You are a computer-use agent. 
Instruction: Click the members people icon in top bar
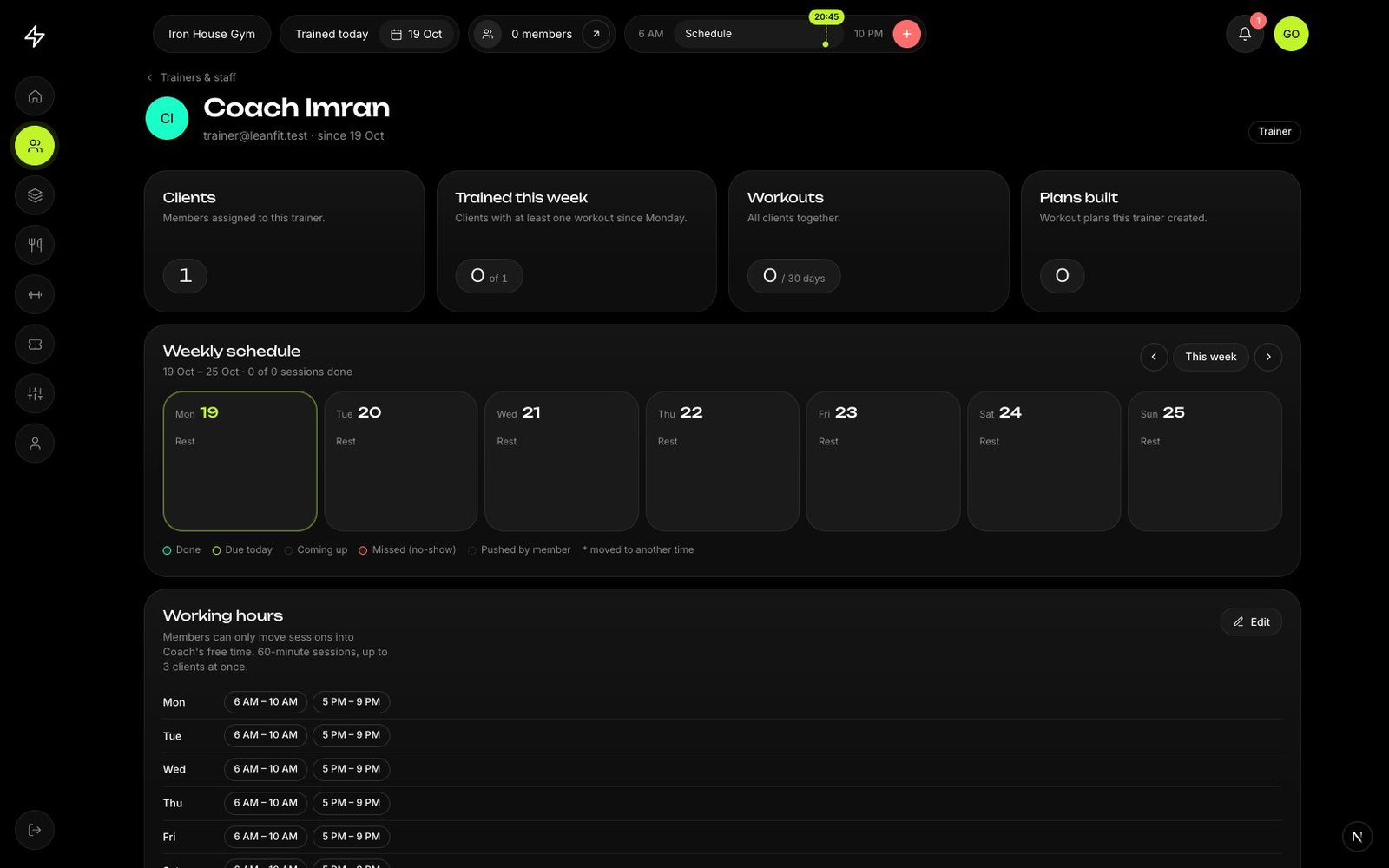pos(488,34)
